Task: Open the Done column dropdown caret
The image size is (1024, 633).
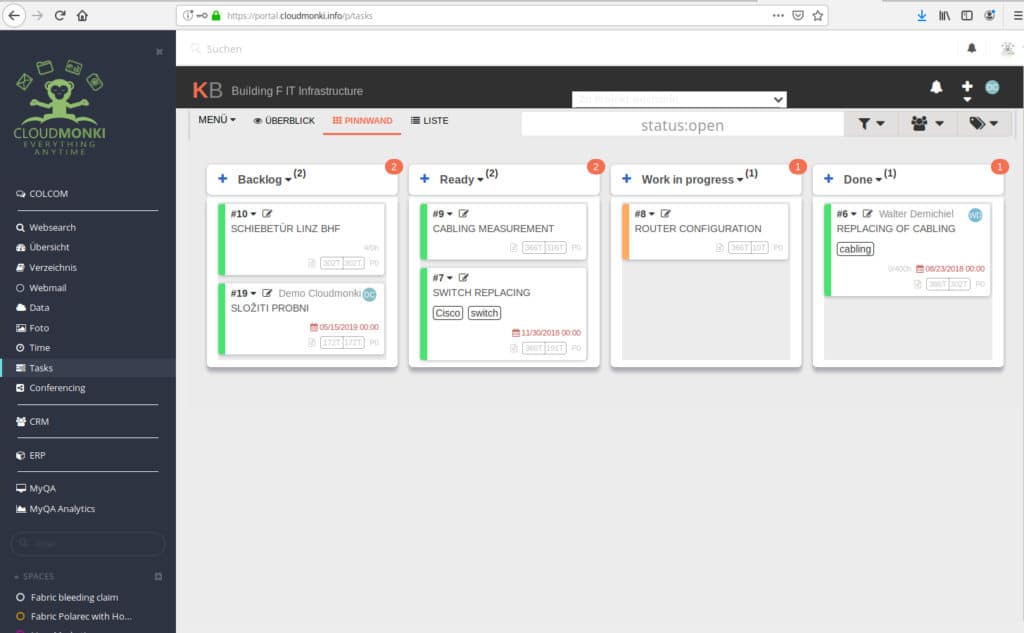Action: point(878,180)
